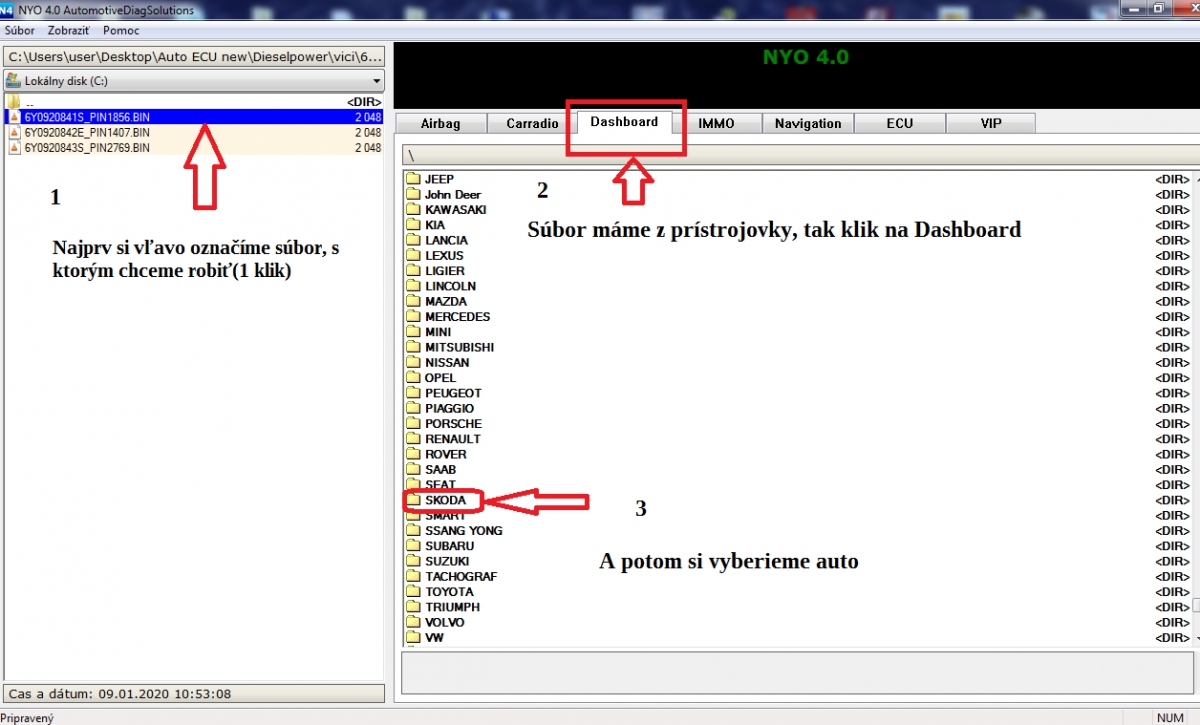1200x725 pixels.
Task: Select the VOLVO folder name
Action: click(x=444, y=622)
